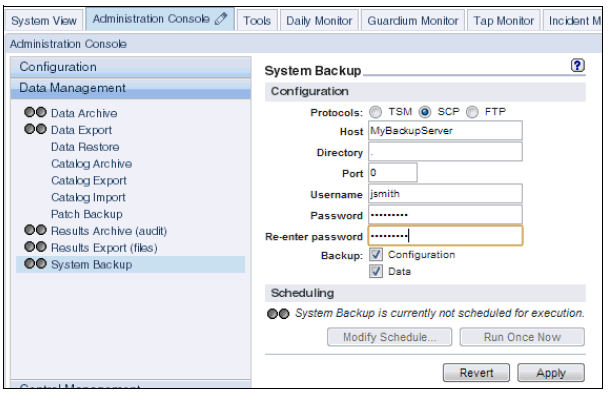The width and height of the screenshot is (608, 394).
Task: Open the Data Restore link
Action: [85, 147]
